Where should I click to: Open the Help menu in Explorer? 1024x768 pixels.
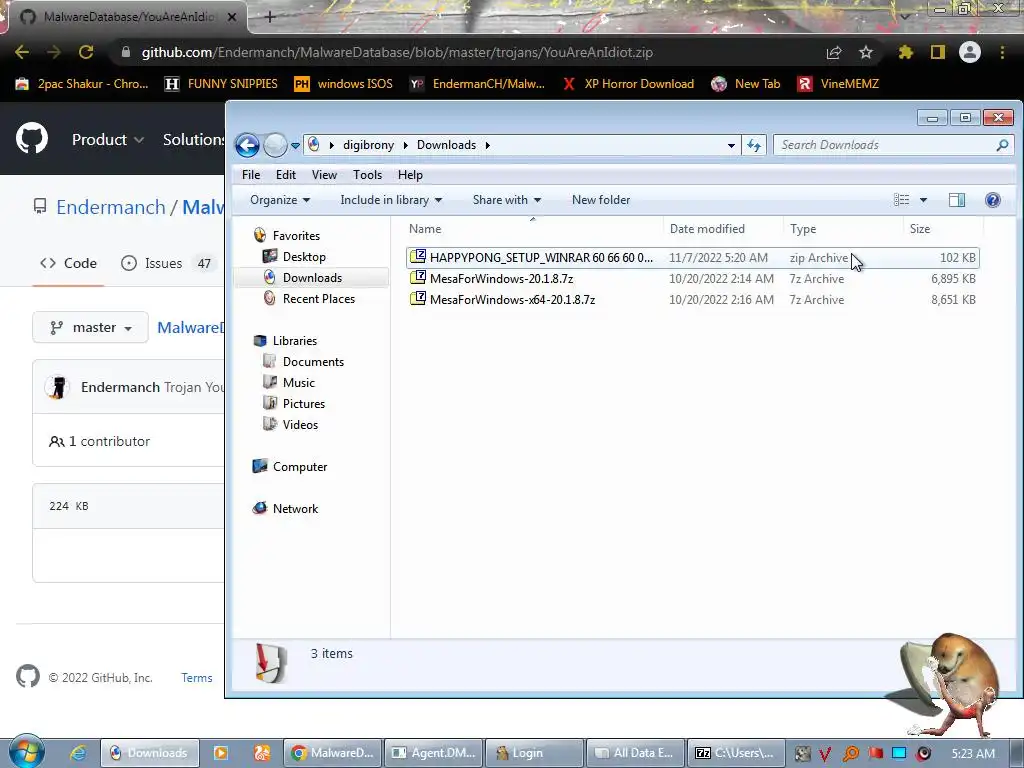coord(410,175)
